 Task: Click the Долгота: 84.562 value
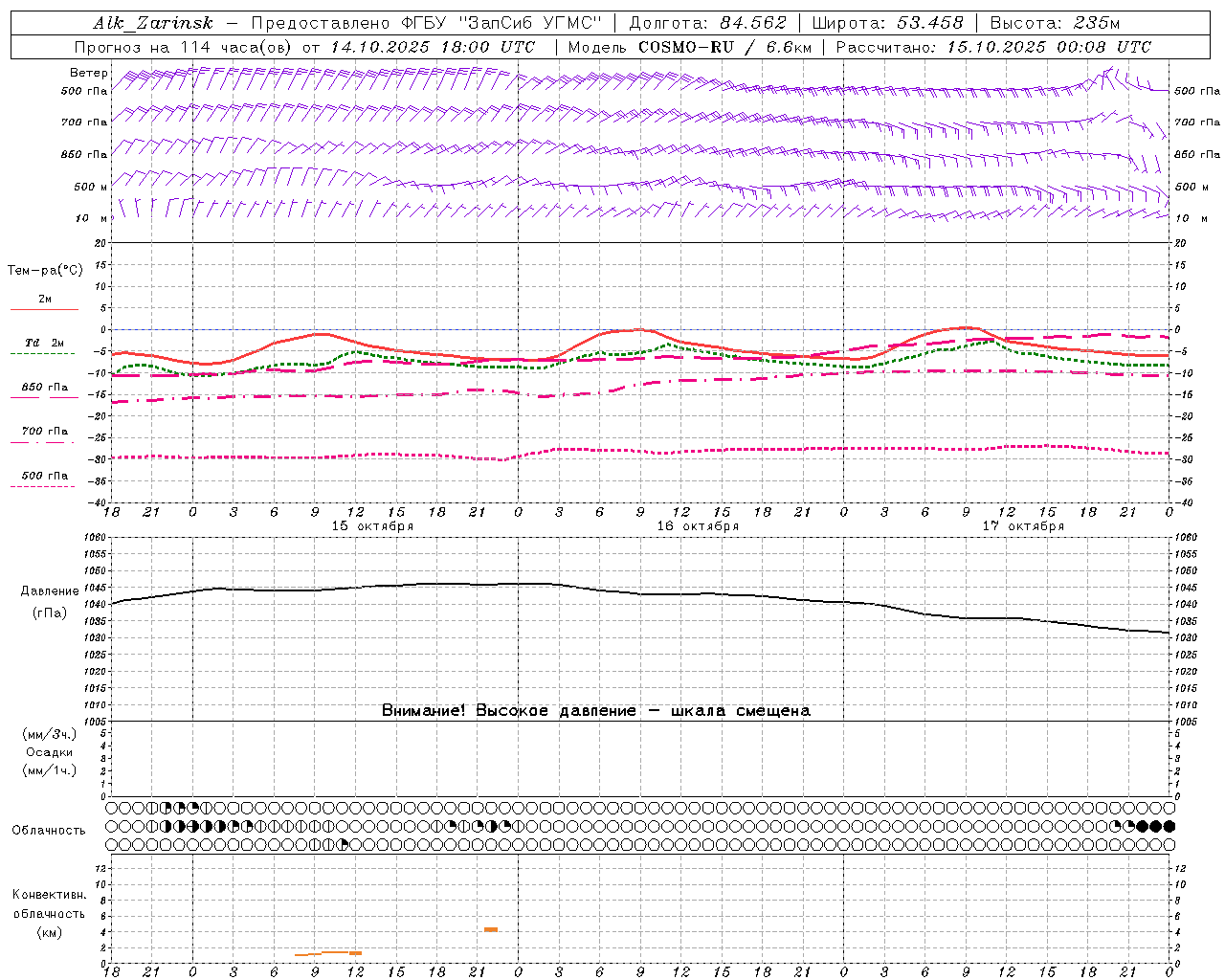707,23
